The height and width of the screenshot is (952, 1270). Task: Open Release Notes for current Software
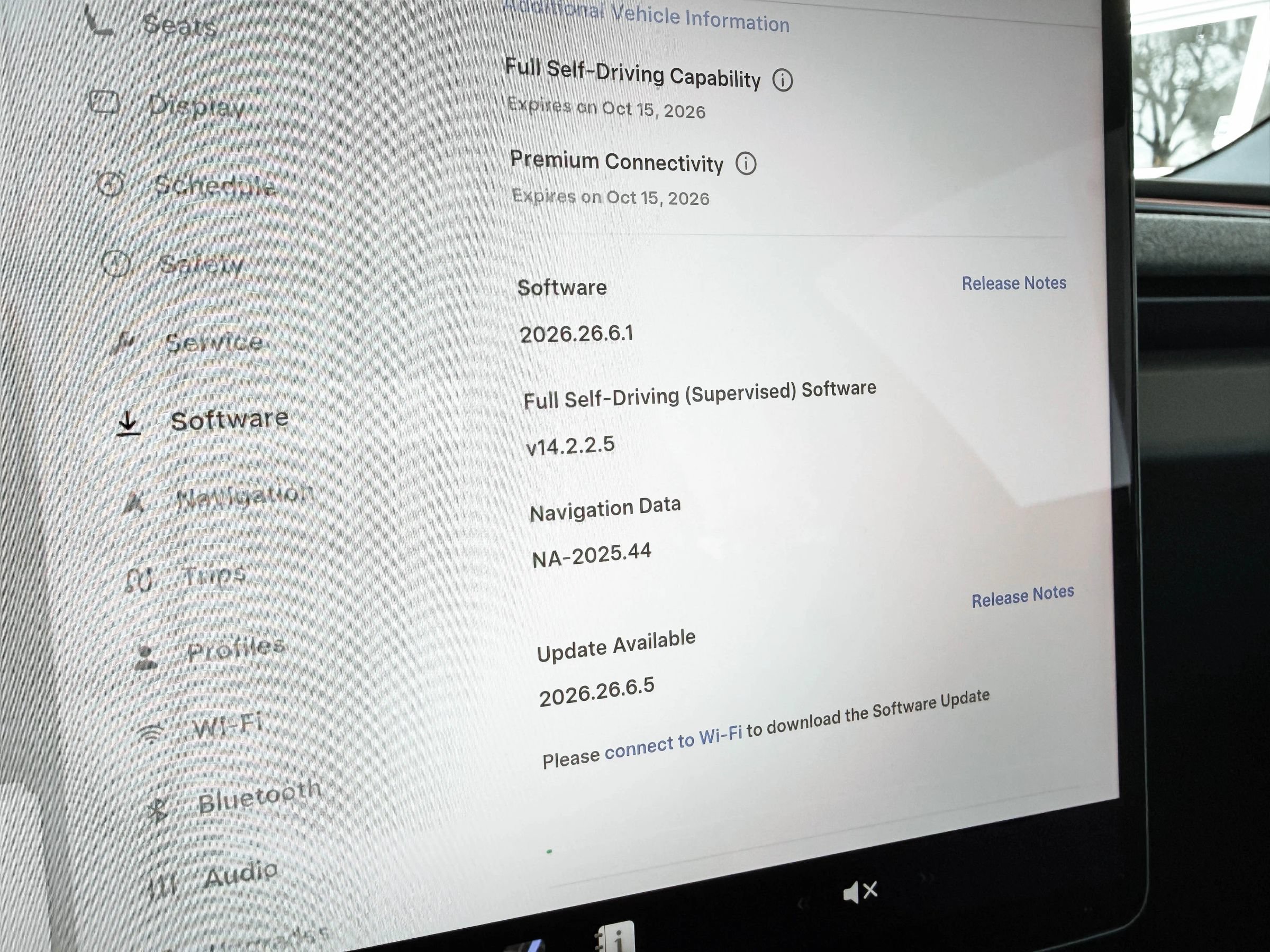point(1014,283)
